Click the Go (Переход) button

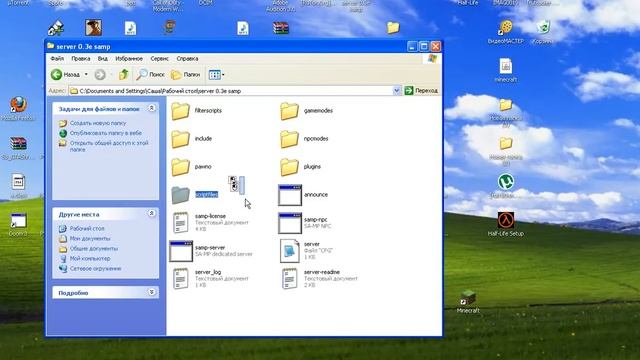(x=421, y=91)
